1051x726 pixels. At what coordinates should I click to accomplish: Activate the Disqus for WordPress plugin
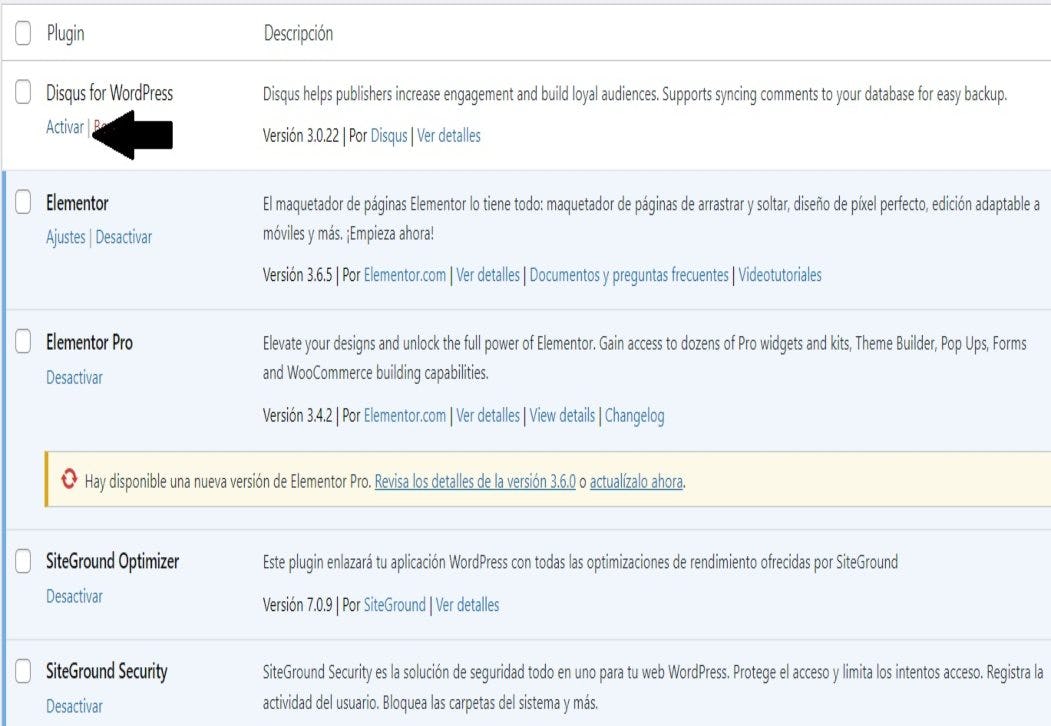coord(64,127)
